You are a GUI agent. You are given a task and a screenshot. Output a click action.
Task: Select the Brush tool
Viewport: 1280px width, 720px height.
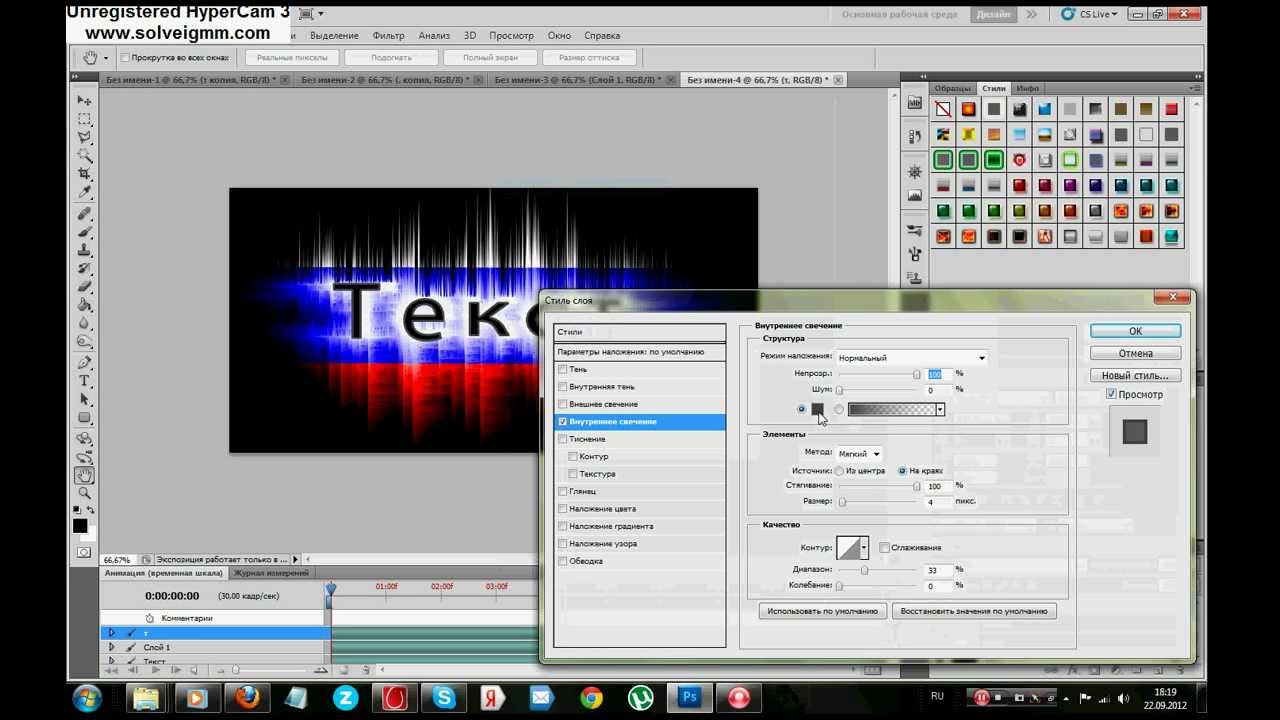click(85, 231)
